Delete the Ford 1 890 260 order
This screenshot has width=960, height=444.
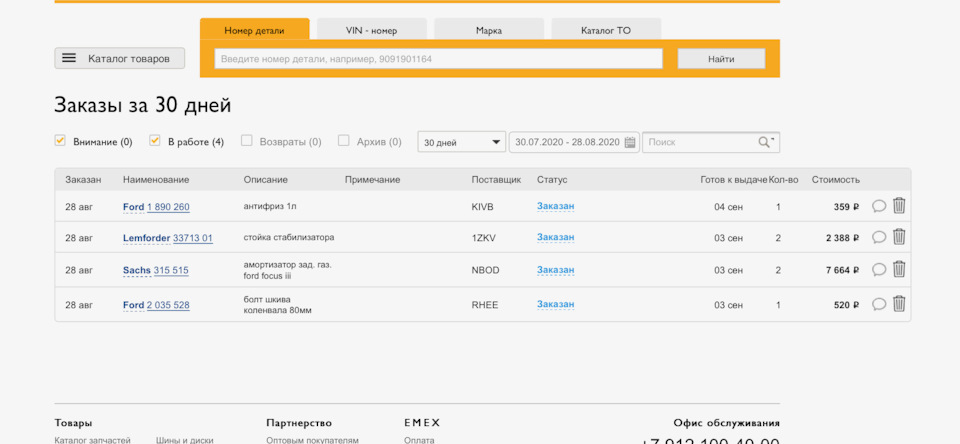click(x=899, y=206)
